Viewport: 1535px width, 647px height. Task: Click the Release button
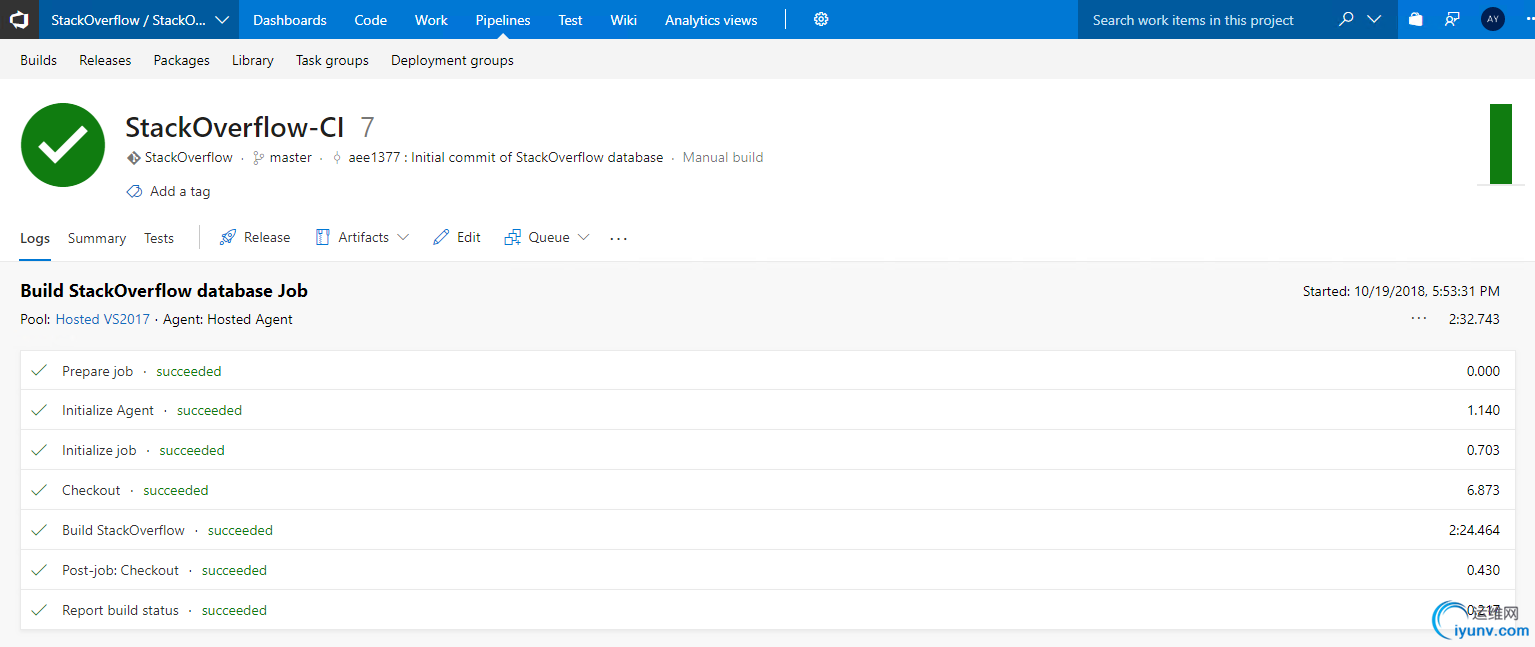pos(255,237)
